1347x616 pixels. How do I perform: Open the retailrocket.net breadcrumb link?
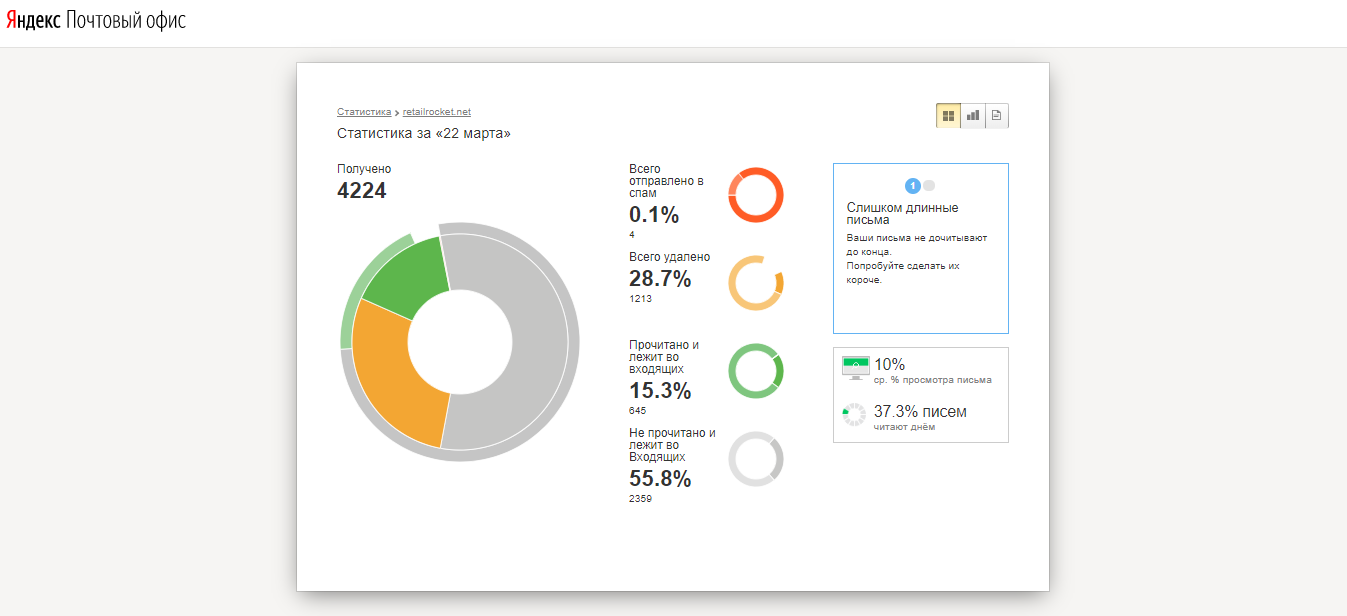click(435, 112)
